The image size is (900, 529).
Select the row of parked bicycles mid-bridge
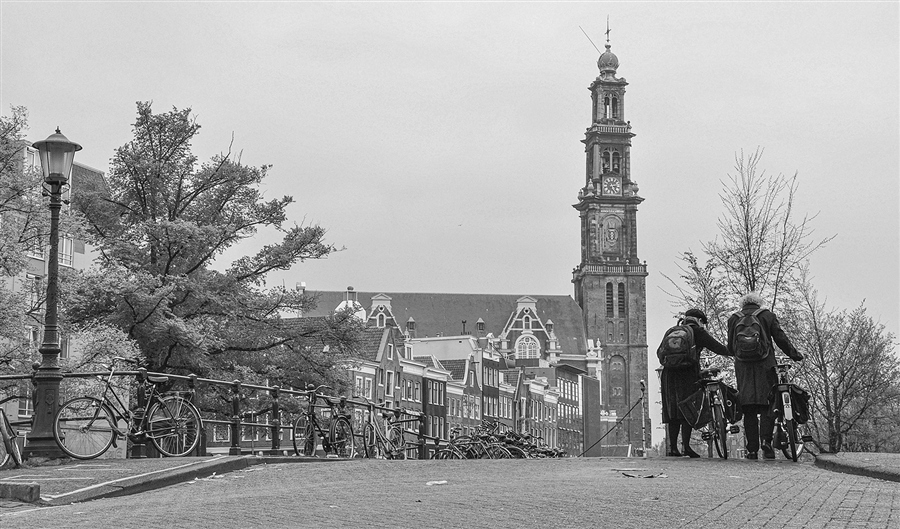pyautogui.click(x=490, y=442)
